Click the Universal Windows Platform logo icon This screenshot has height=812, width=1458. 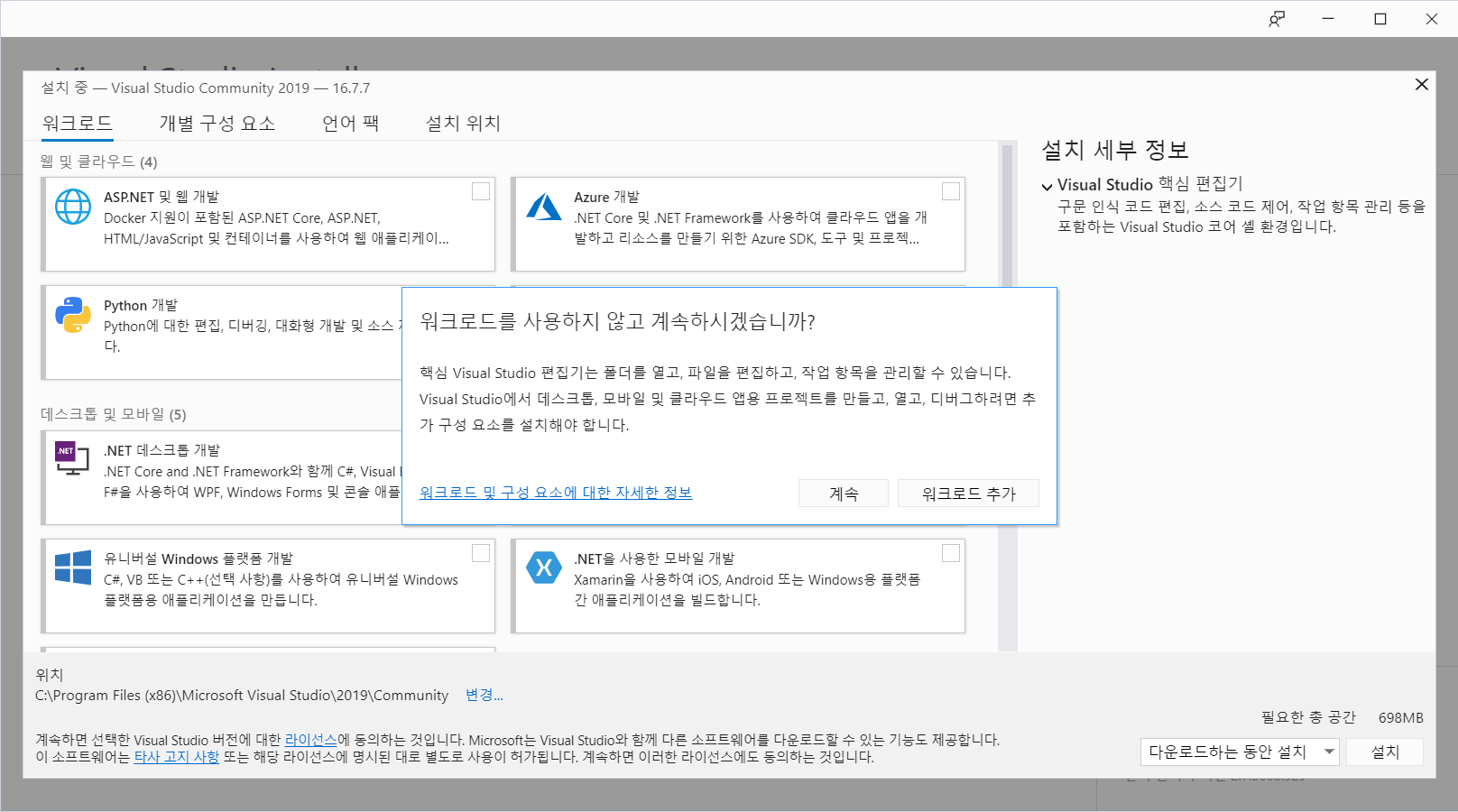(73, 567)
